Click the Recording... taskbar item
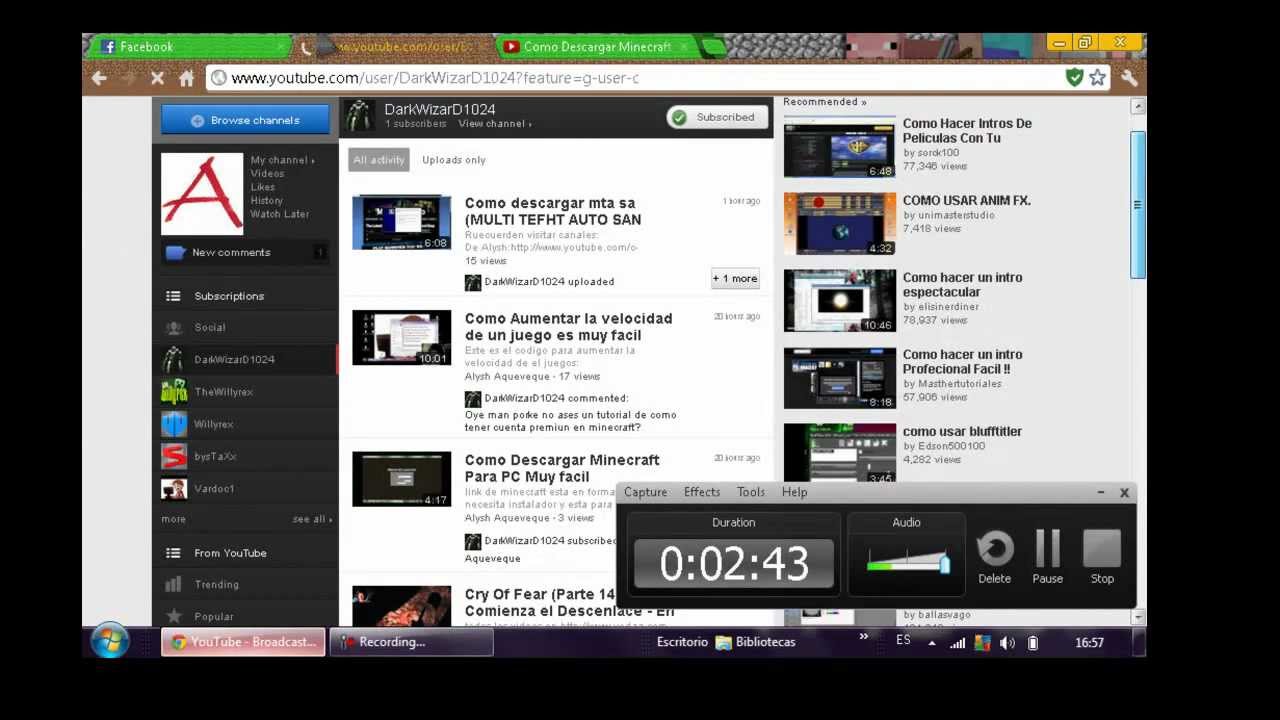 (411, 642)
